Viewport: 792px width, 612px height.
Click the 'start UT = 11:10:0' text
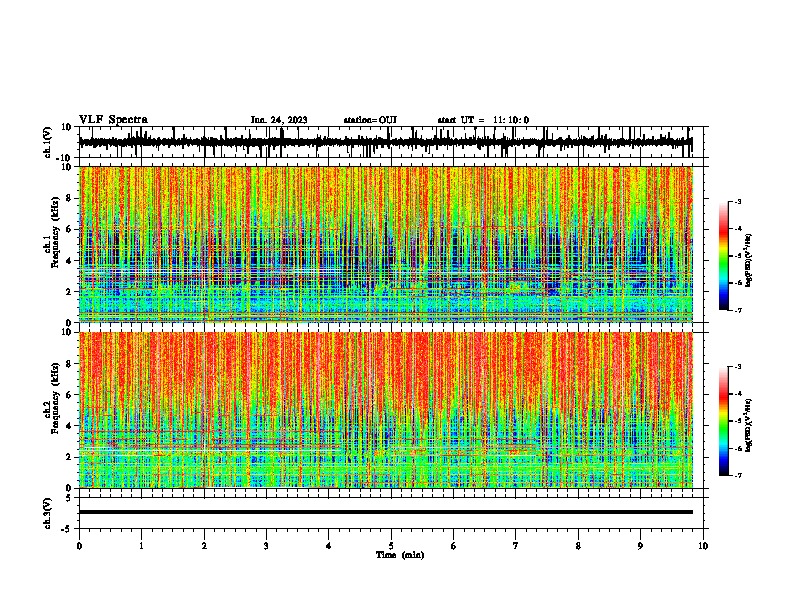[483, 120]
